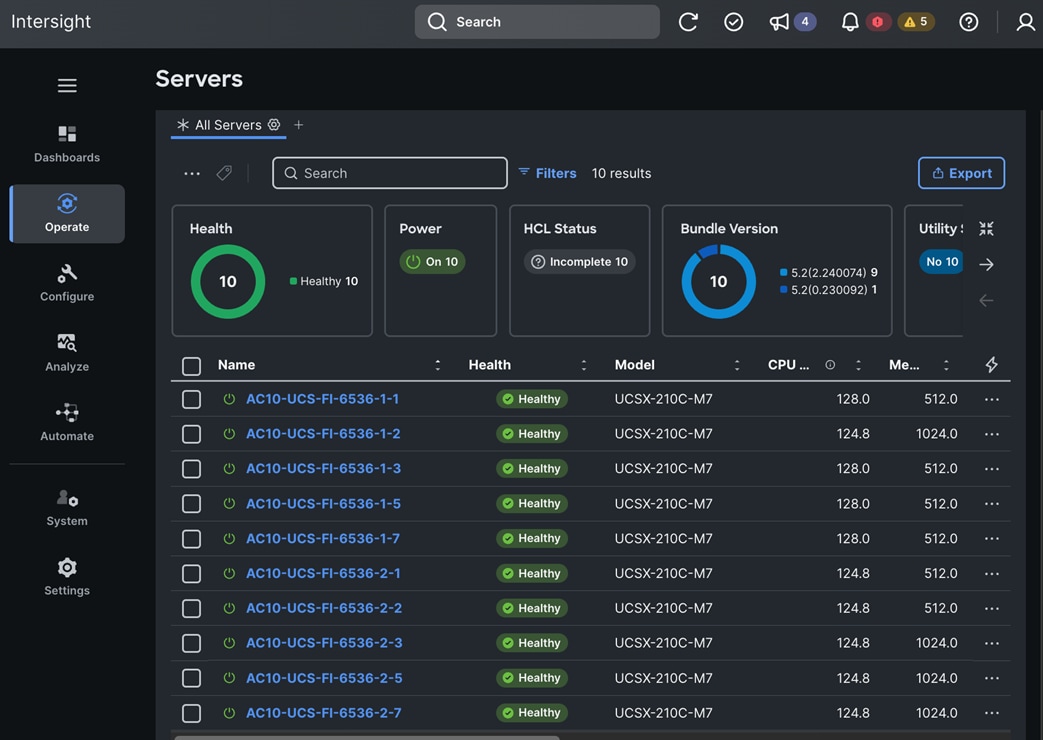
Task: Open the All Servers tab settings gear
Action: (x=274, y=124)
